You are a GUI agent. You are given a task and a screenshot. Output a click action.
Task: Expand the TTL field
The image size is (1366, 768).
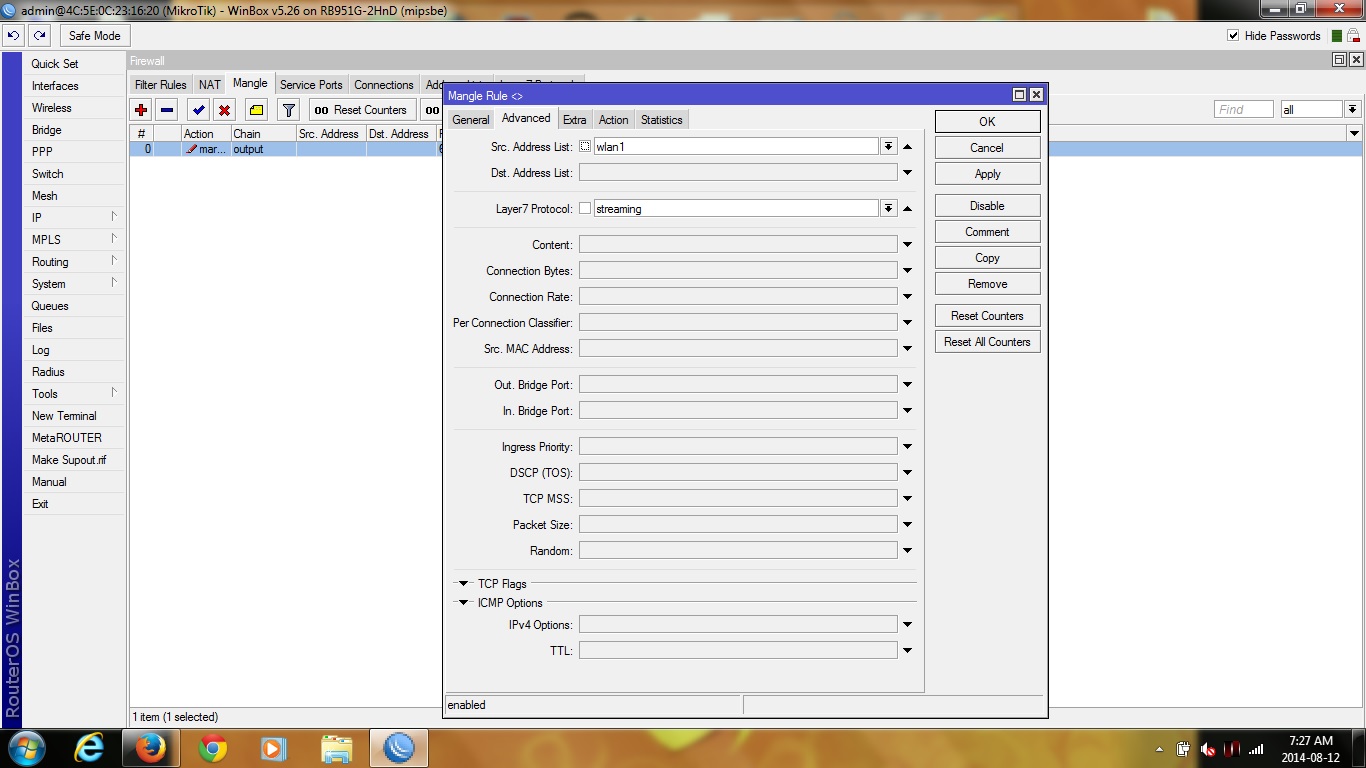point(907,651)
